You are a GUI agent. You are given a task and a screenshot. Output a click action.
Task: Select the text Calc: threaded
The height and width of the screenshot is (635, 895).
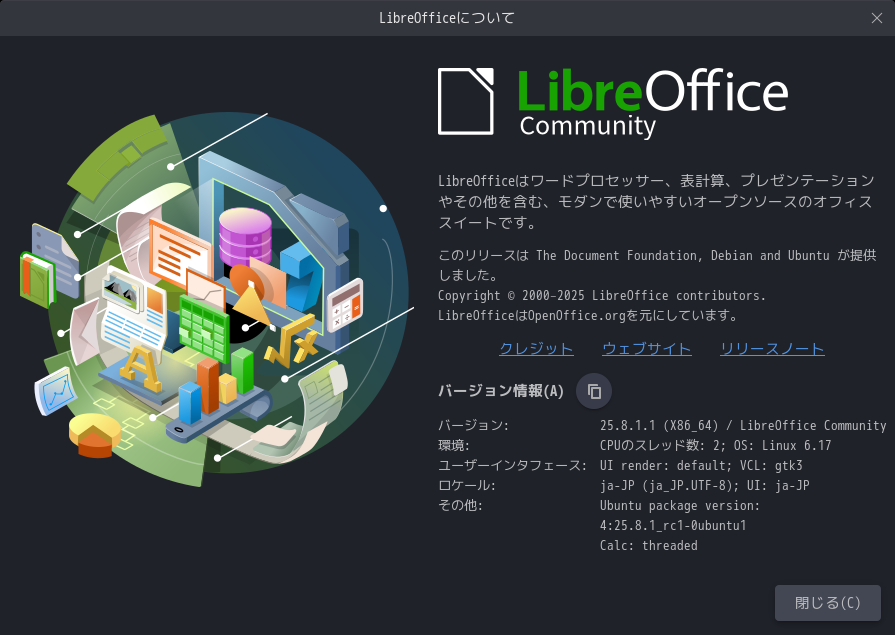(x=648, y=545)
